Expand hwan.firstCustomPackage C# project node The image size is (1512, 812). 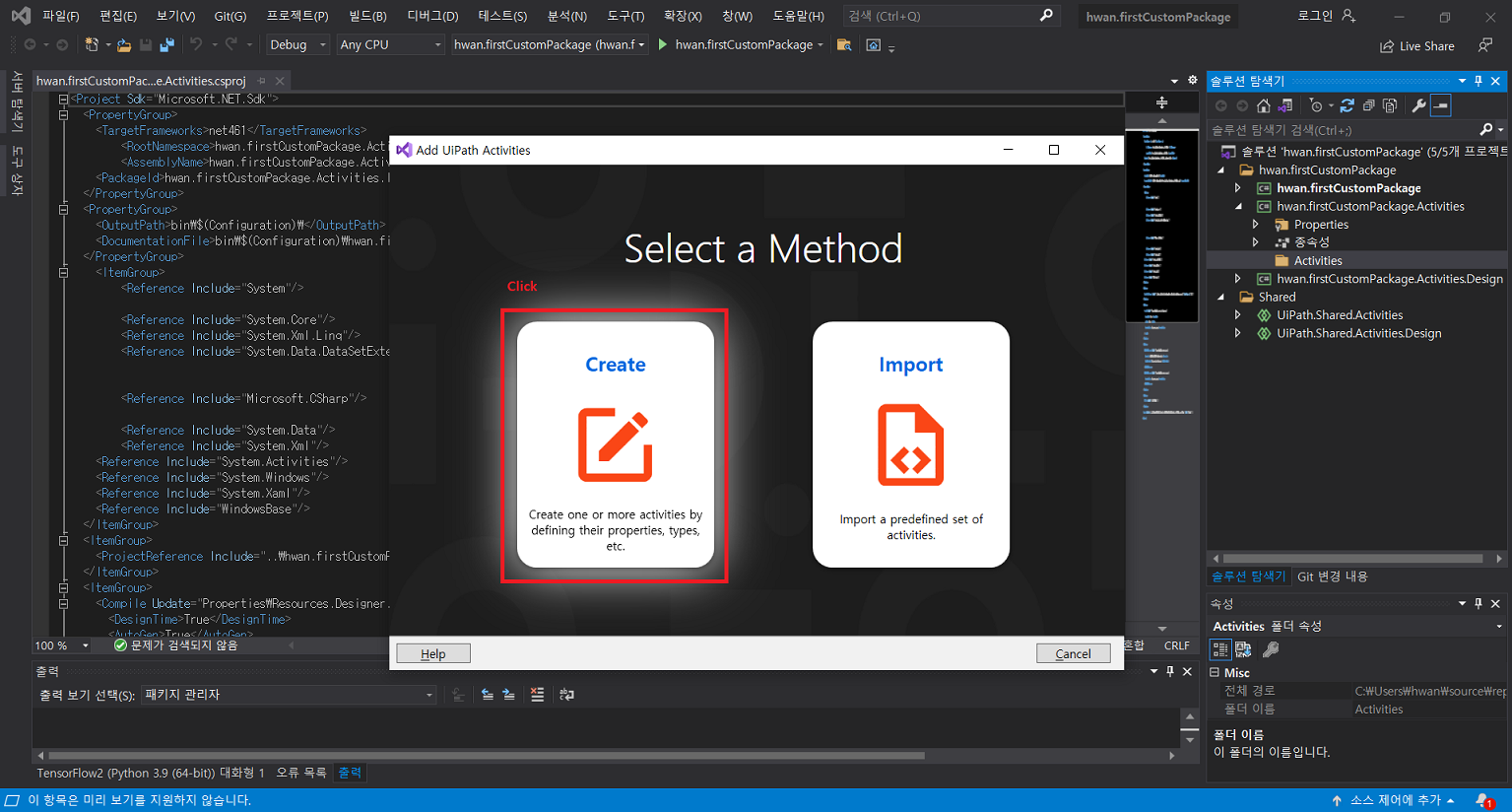pyautogui.click(x=1238, y=188)
